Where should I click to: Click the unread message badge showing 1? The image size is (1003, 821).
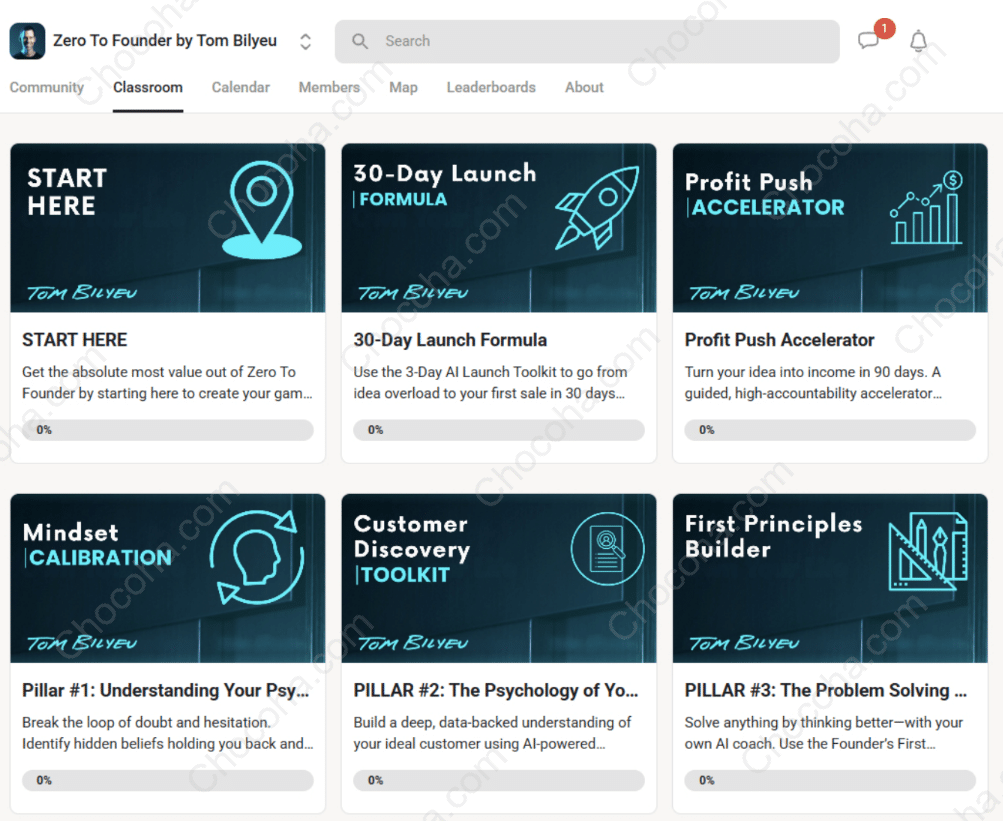[x=884, y=29]
